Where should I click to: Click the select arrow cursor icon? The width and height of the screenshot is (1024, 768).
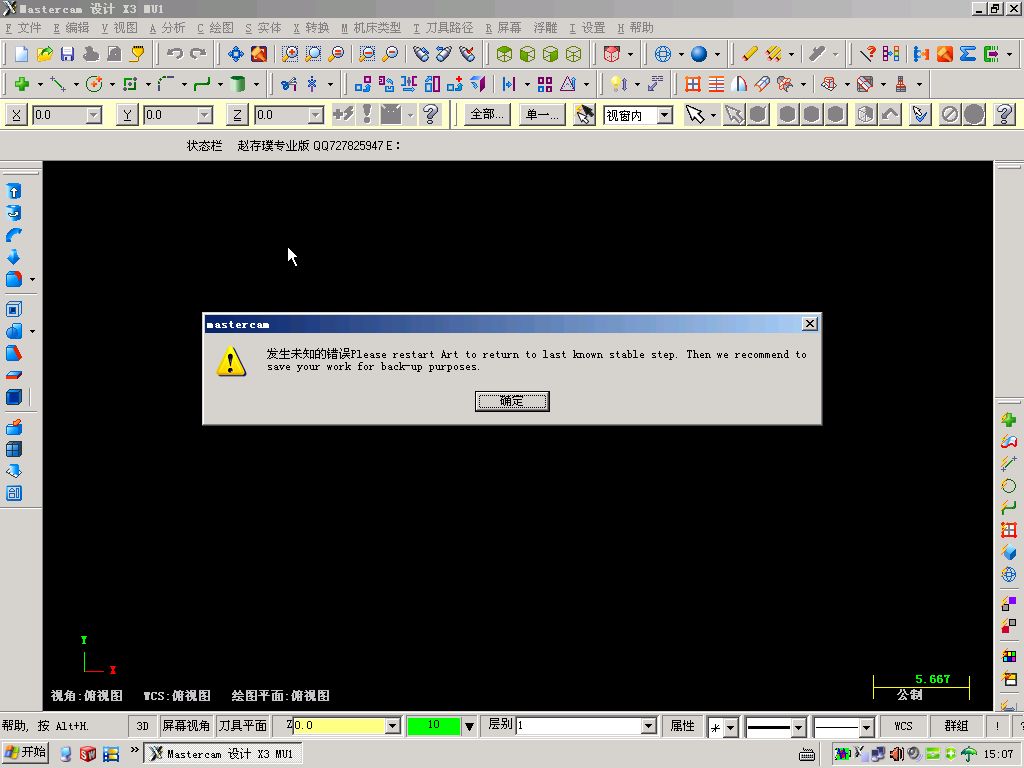point(696,115)
